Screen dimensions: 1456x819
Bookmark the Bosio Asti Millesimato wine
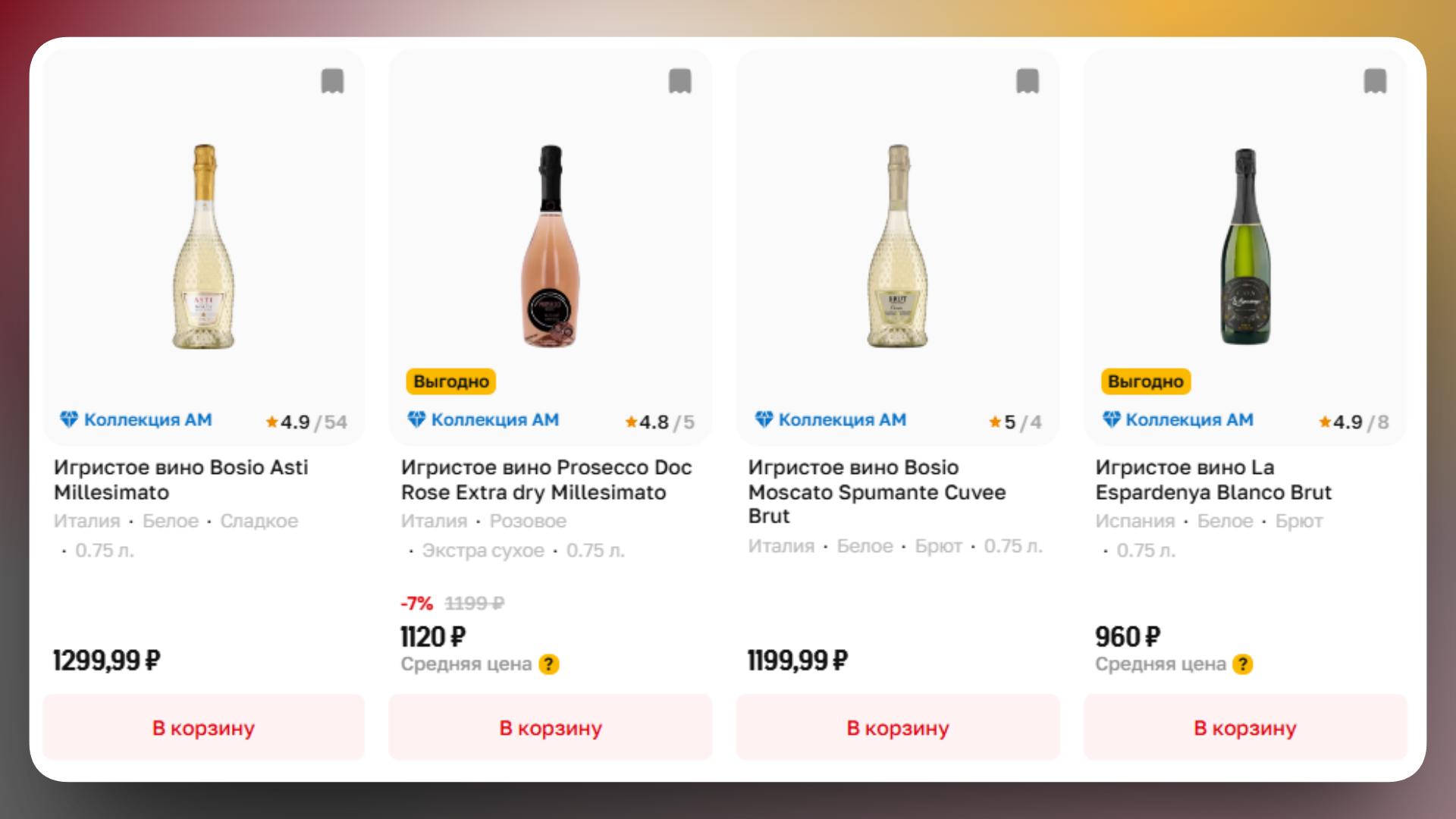point(332,81)
